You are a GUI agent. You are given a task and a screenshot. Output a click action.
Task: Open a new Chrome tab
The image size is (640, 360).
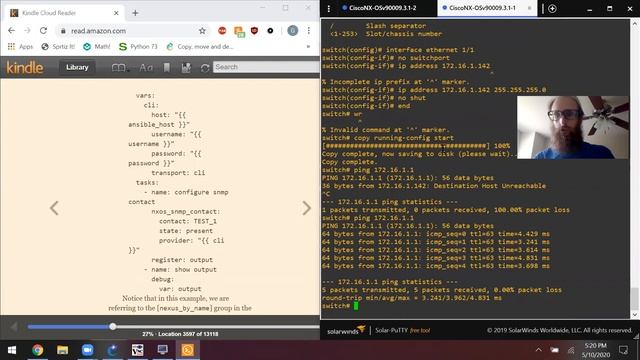tap(135, 13)
